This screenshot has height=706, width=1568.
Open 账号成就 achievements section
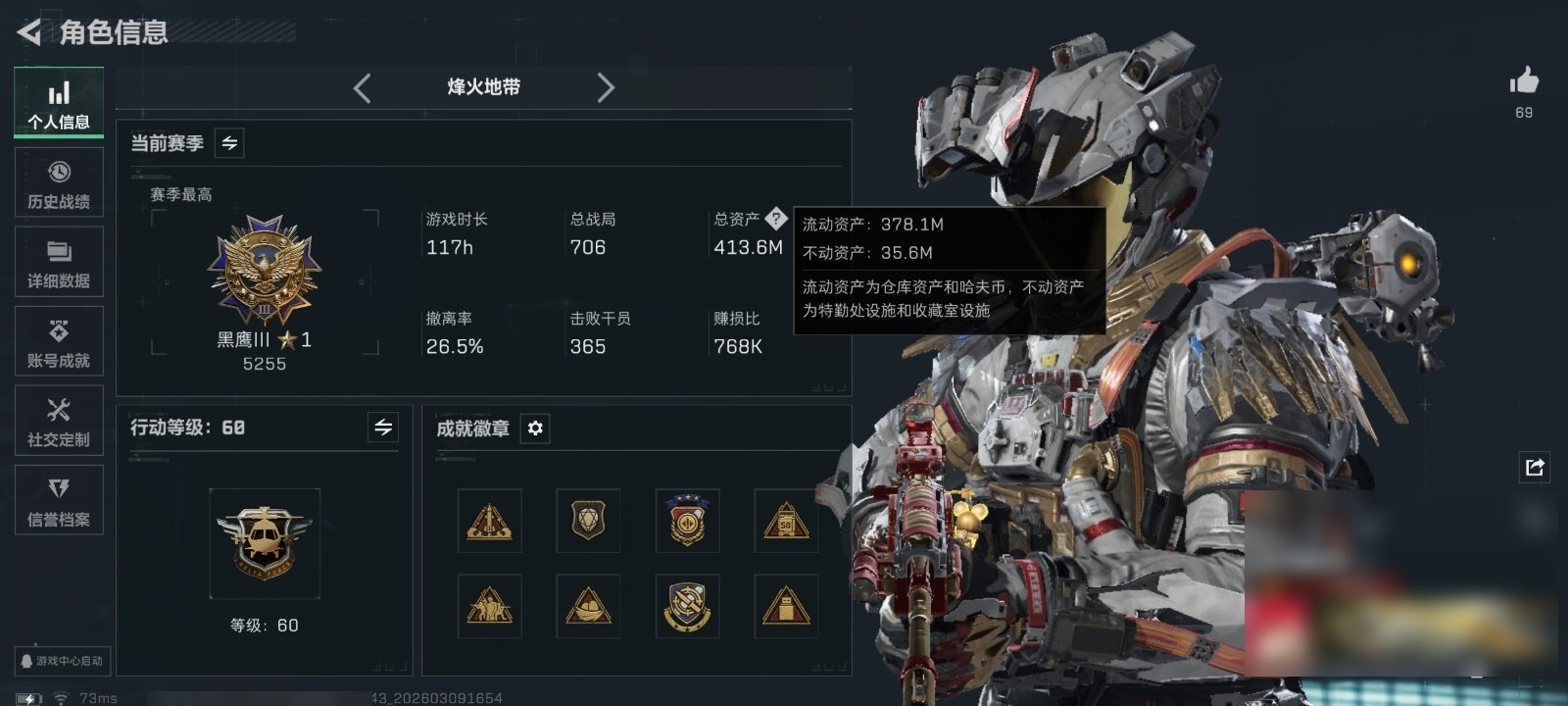point(59,341)
